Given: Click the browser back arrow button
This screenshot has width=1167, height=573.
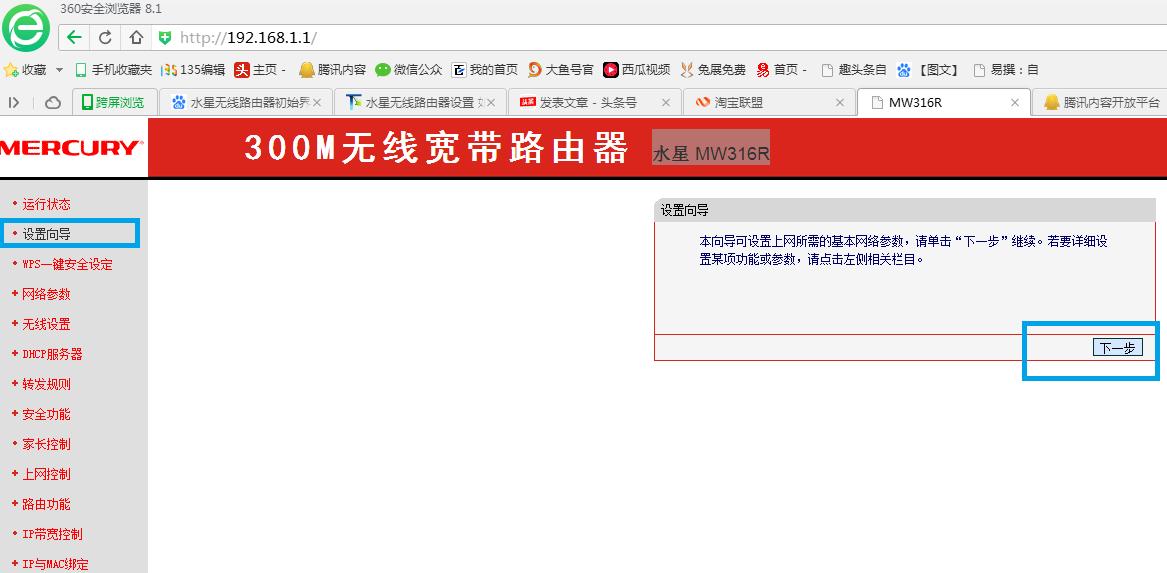Looking at the screenshot, I should tap(74, 37).
